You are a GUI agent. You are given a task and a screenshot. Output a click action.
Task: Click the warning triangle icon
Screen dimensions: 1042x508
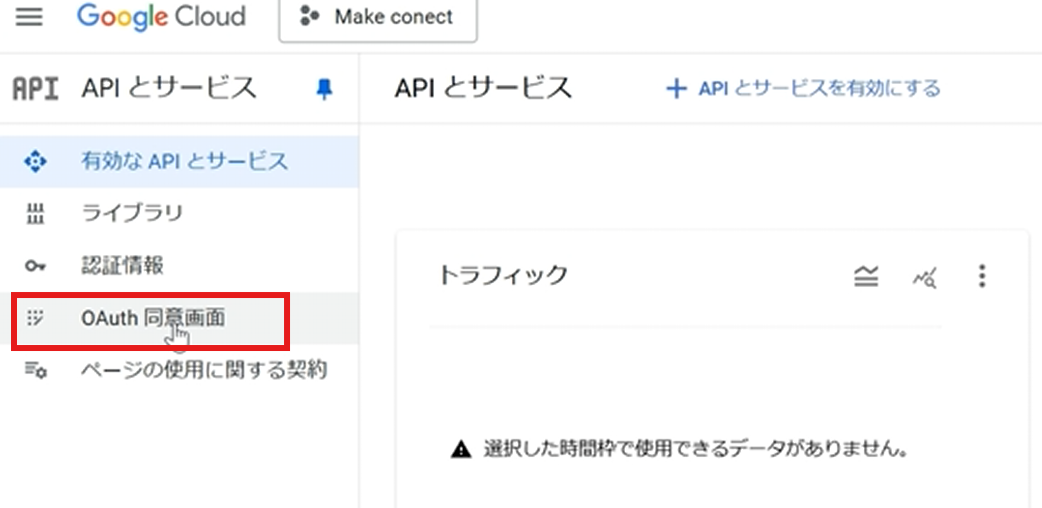(460, 450)
